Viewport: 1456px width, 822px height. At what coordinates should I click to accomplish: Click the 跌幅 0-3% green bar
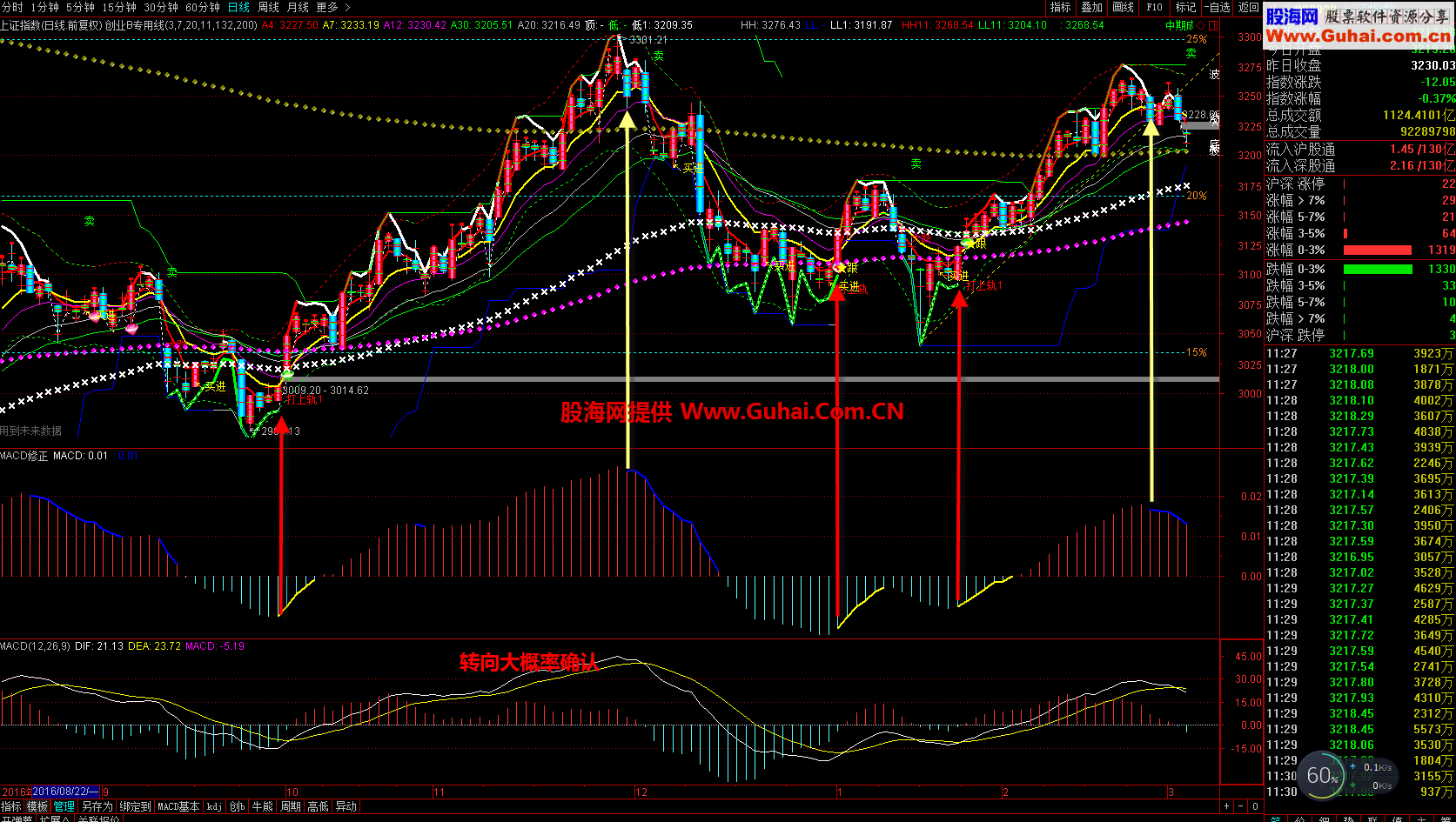[1378, 270]
